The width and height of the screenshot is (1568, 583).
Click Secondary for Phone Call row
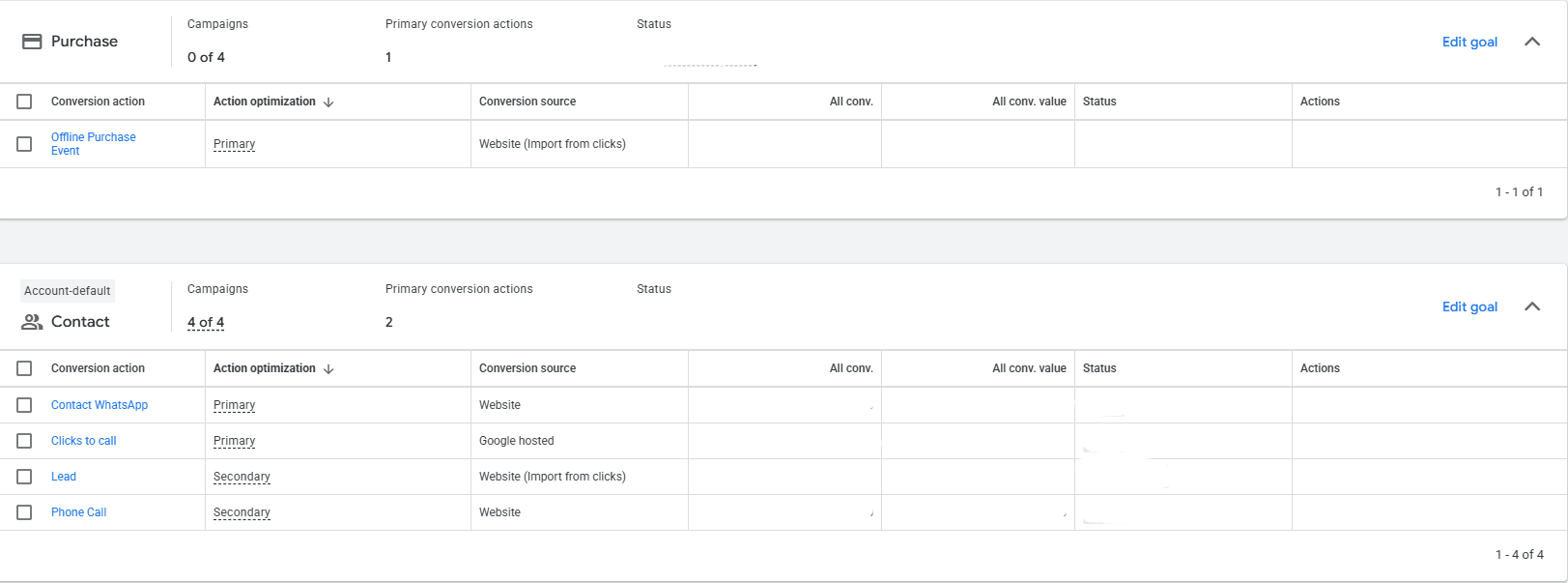pyautogui.click(x=242, y=512)
